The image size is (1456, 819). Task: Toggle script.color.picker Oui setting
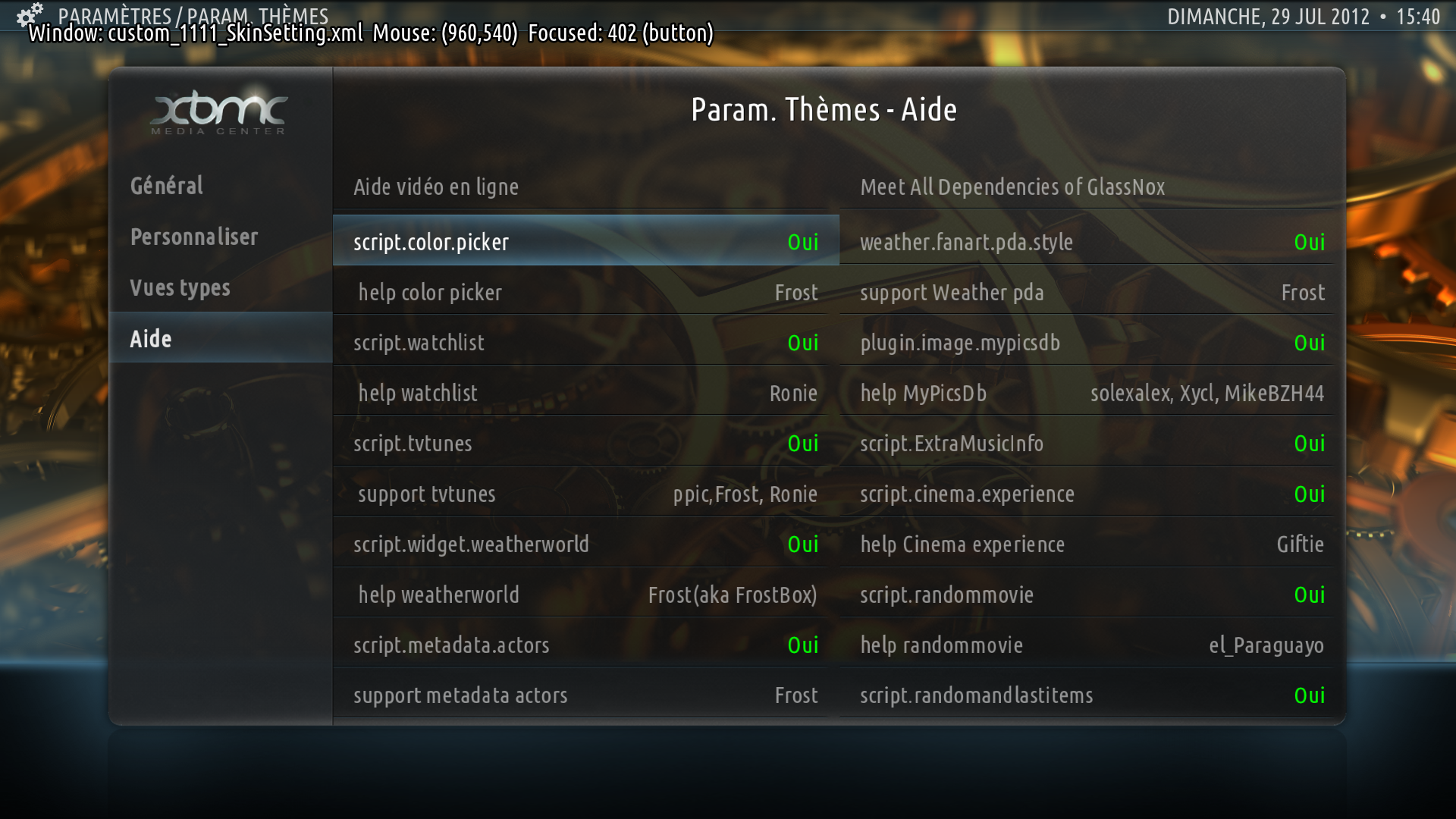pos(585,241)
